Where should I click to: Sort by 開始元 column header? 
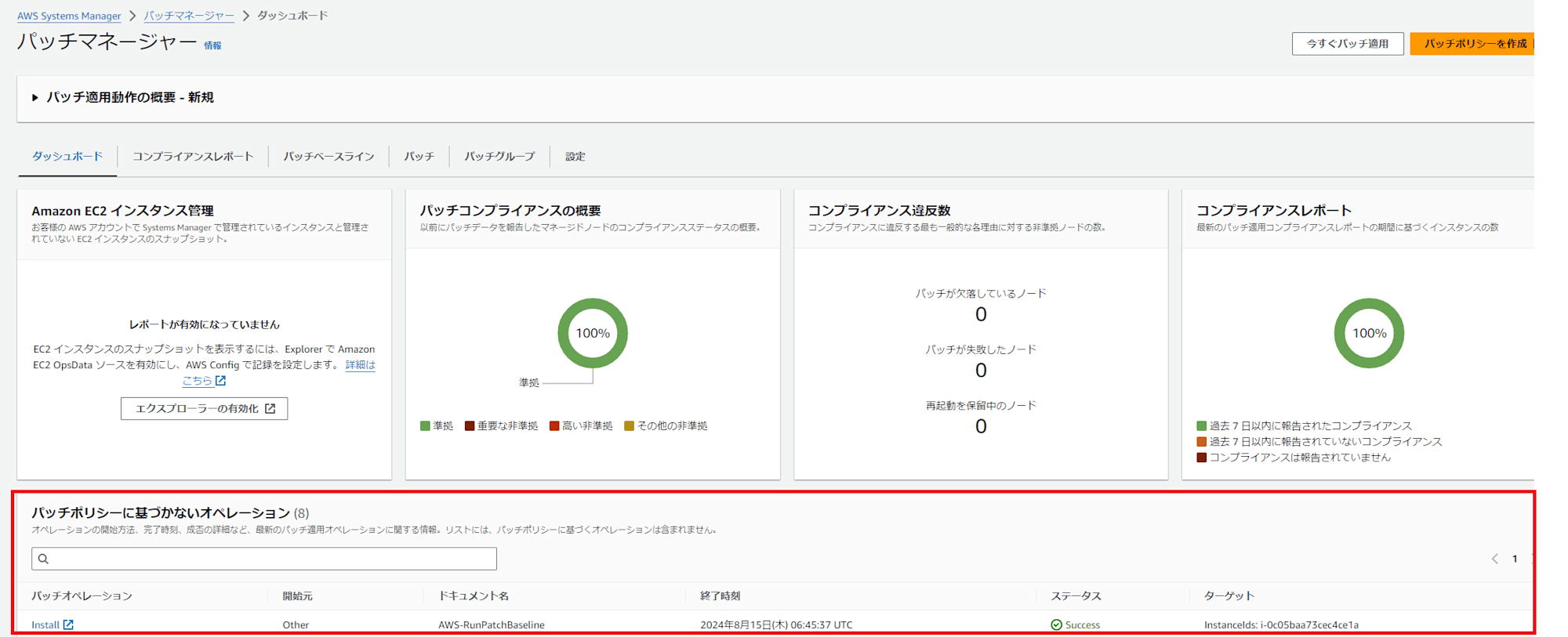297,596
